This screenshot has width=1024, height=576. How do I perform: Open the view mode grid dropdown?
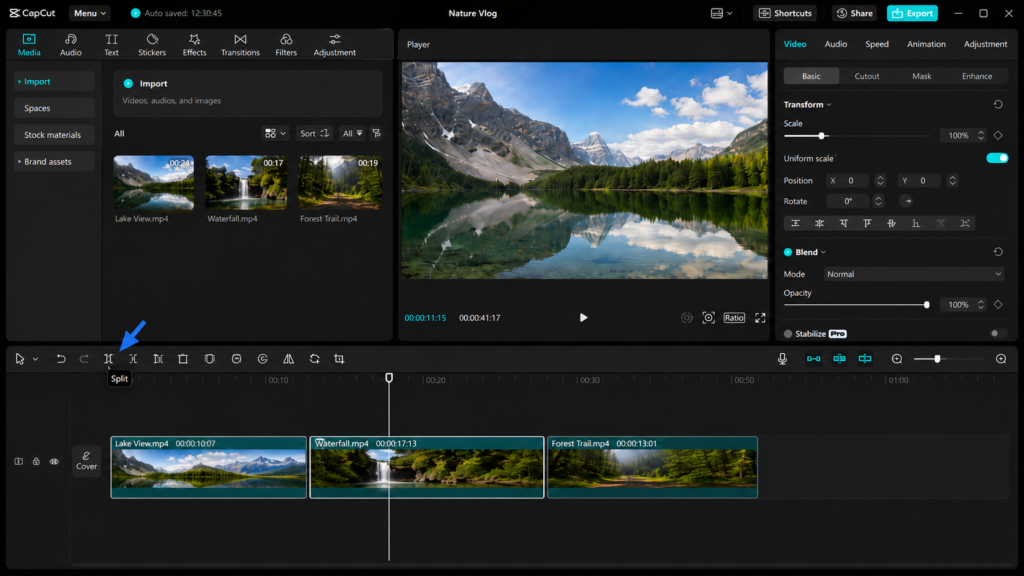[275, 133]
